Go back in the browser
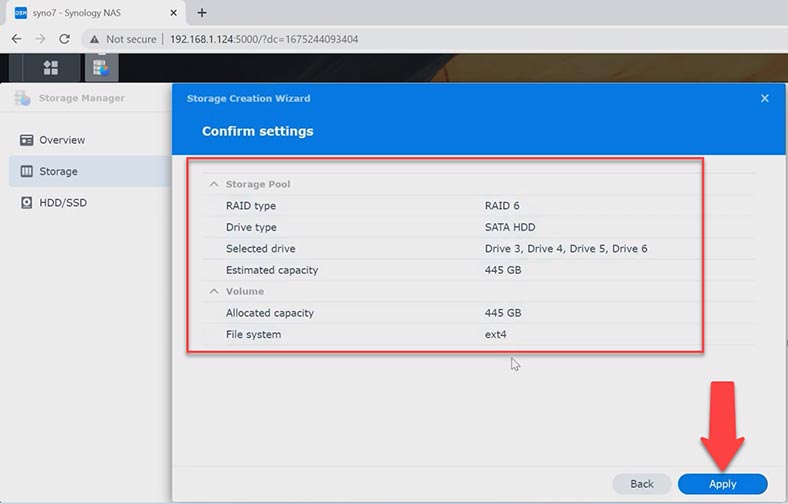 (x=16, y=39)
